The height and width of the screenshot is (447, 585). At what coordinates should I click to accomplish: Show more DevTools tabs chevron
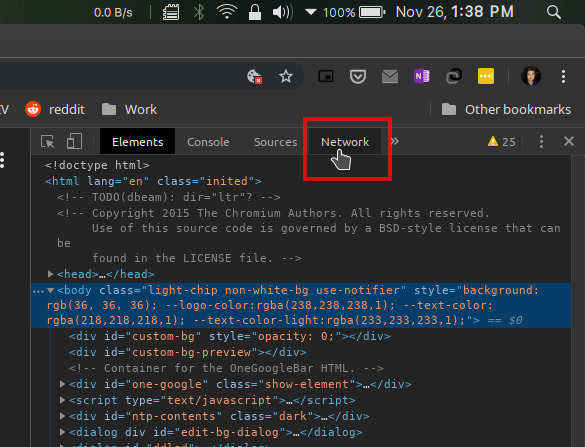pos(394,141)
